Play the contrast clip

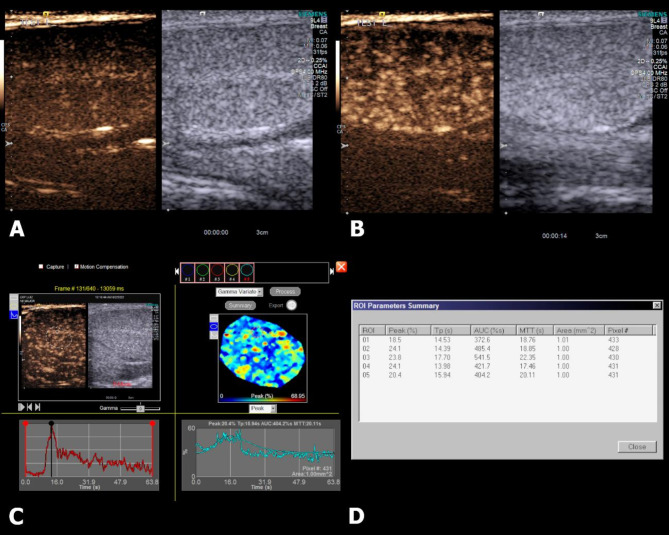pos(21,407)
